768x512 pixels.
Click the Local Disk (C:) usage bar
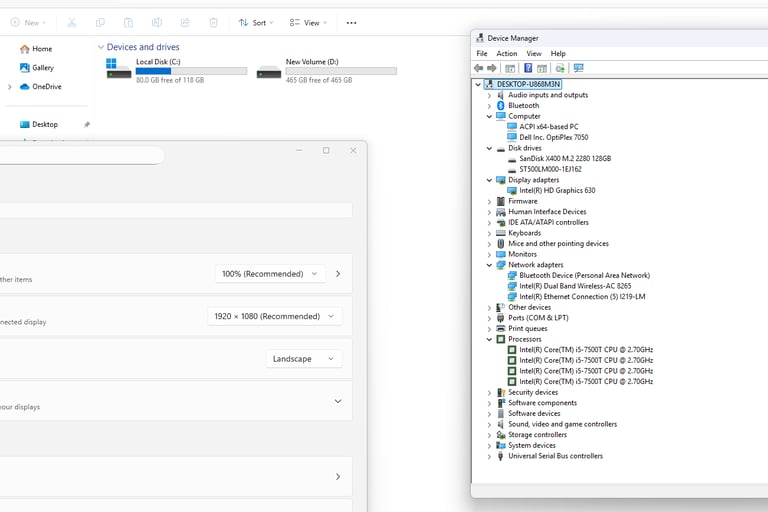click(x=192, y=71)
